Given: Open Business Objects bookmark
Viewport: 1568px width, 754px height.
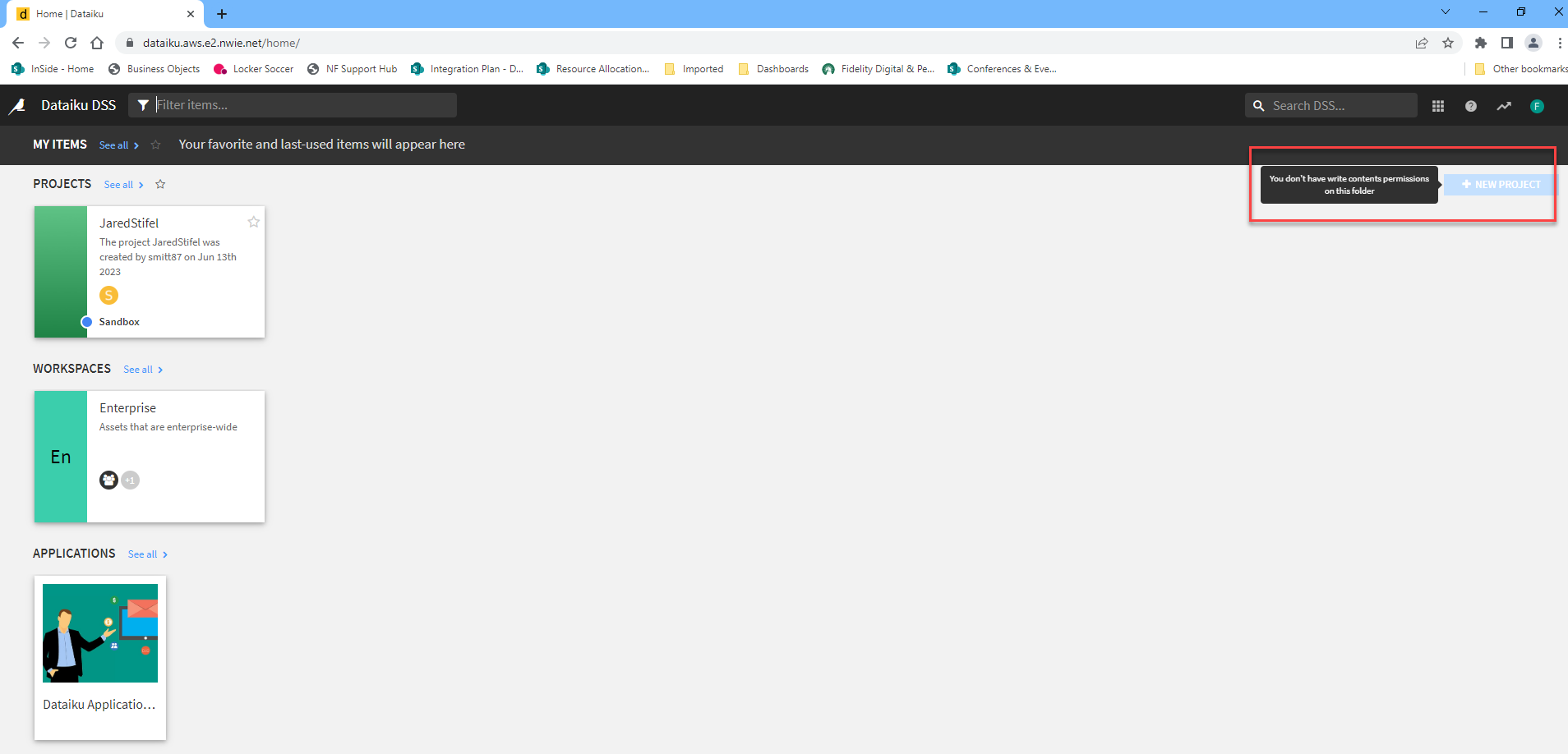Looking at the screenshot, I should pyautogui.click(x=154, y=69).
